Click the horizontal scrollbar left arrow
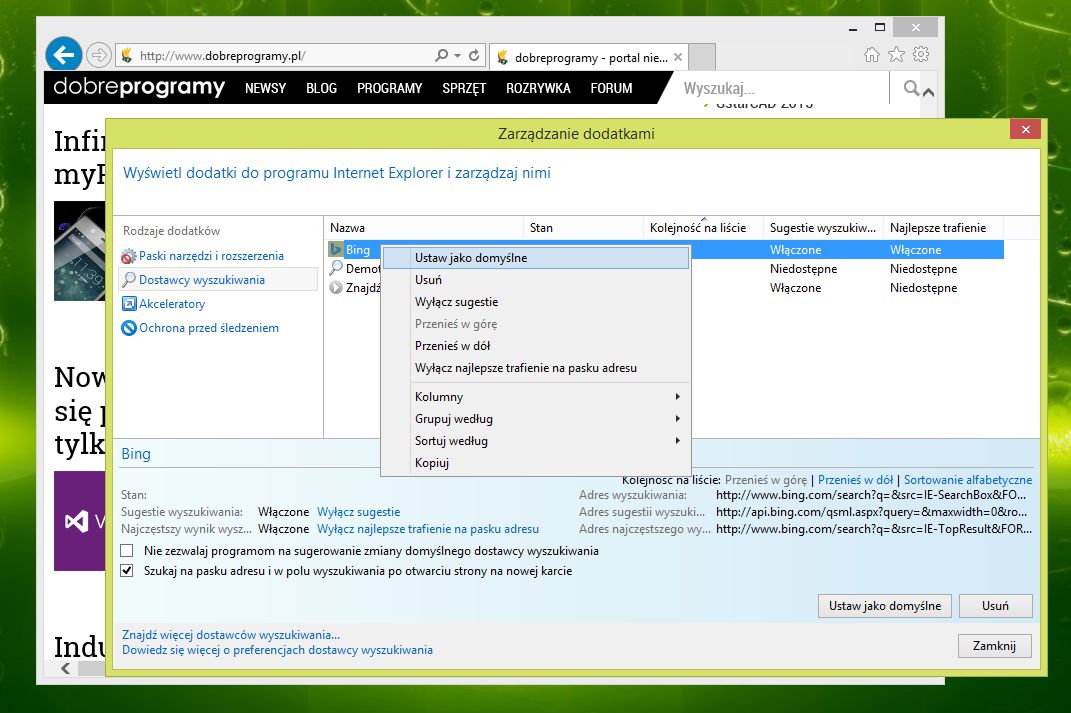Screen dimensions: 1071x713 coord(66,668)
